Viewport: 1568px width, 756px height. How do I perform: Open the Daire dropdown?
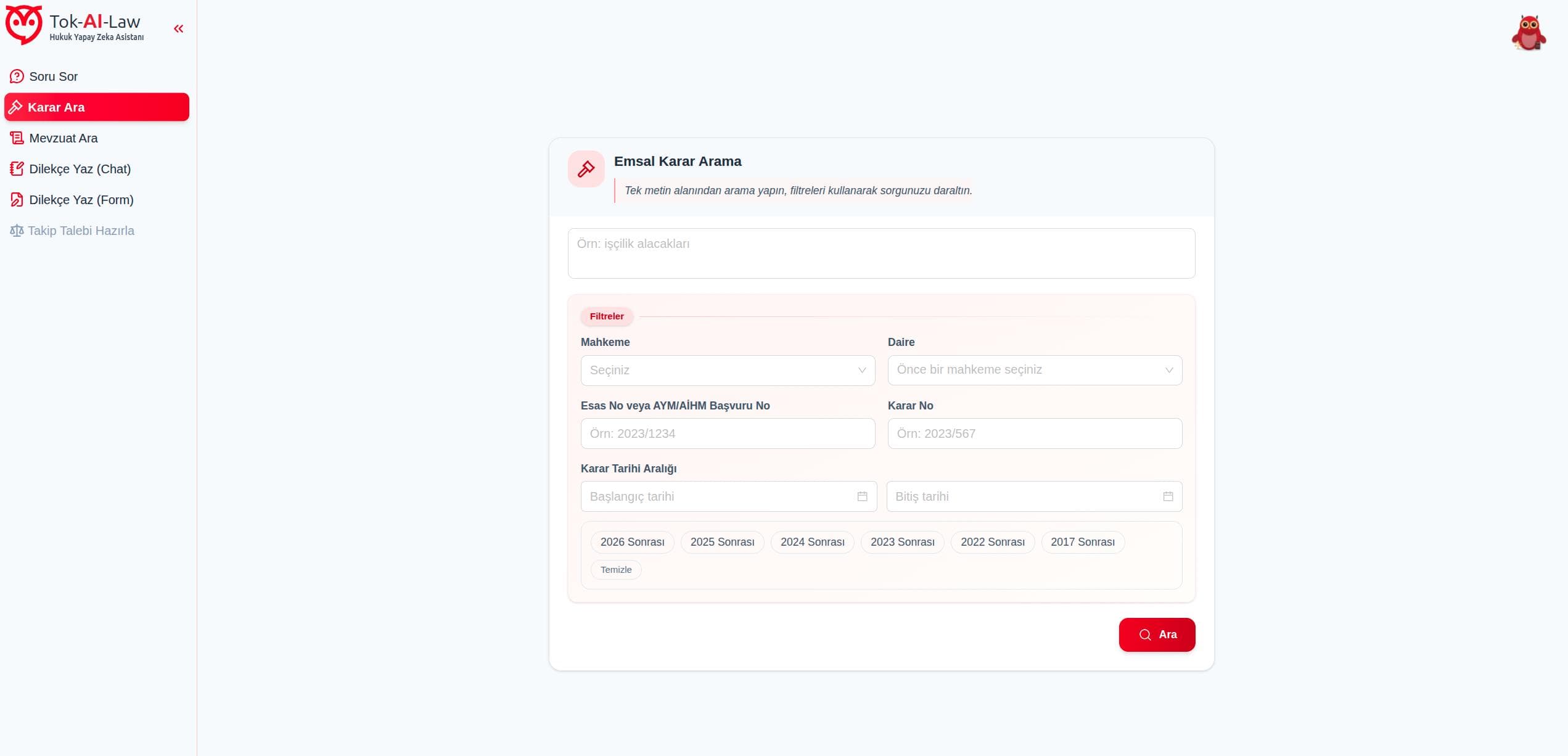(x=1034, y=370)
